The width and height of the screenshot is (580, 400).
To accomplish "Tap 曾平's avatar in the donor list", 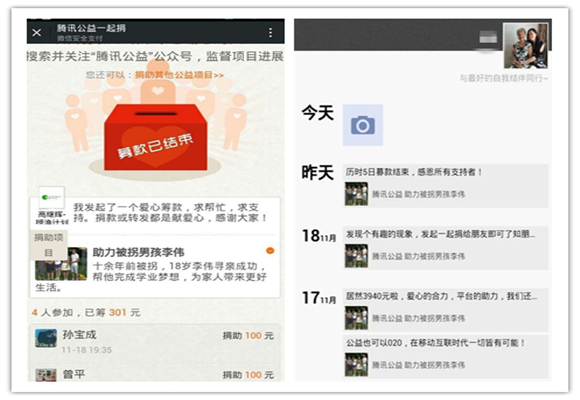I will point(46,375).
